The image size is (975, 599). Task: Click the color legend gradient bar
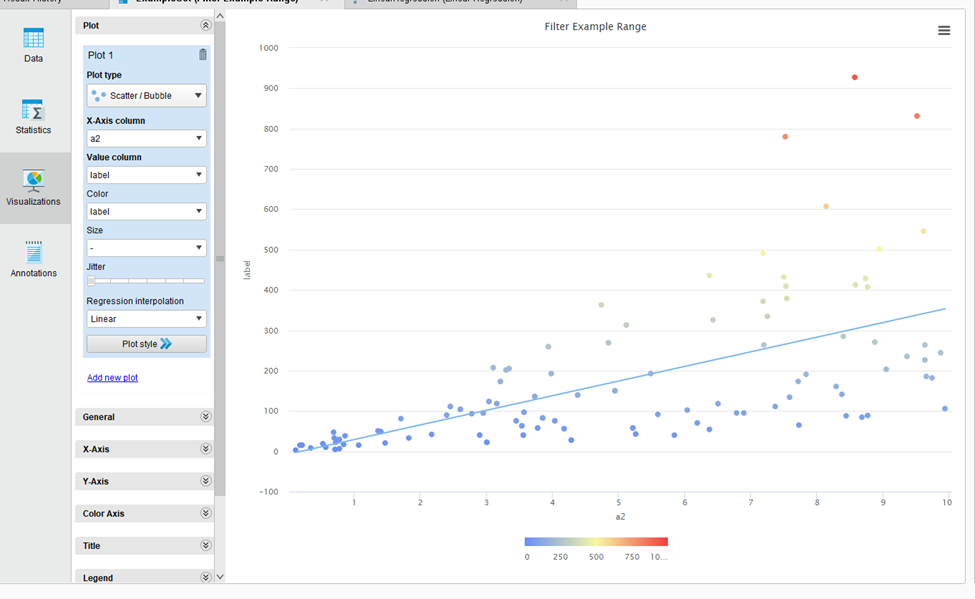pyautogui.click(x=596, y=542)
